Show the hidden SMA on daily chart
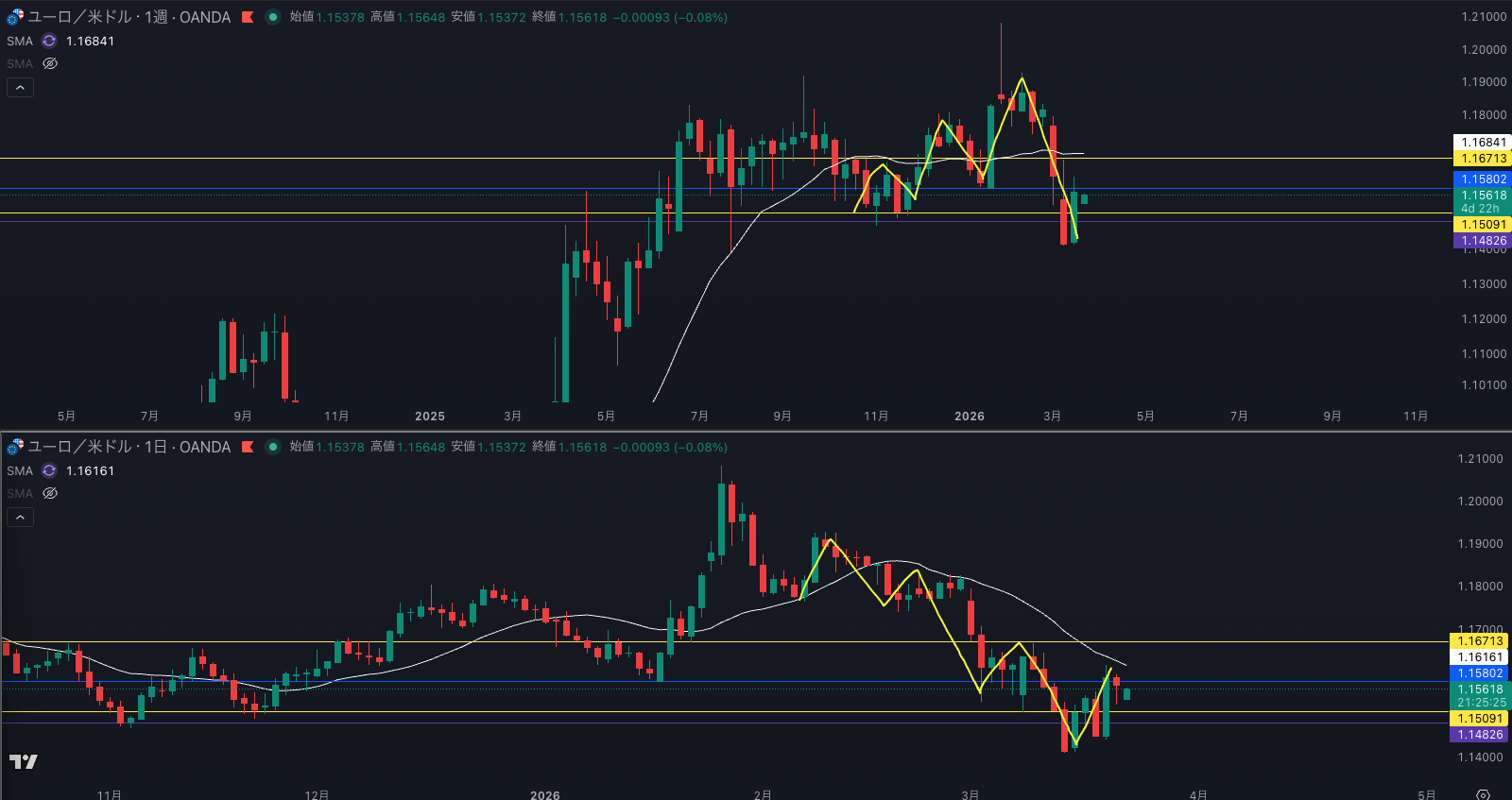1512x800 pixels. click(50, 493)
